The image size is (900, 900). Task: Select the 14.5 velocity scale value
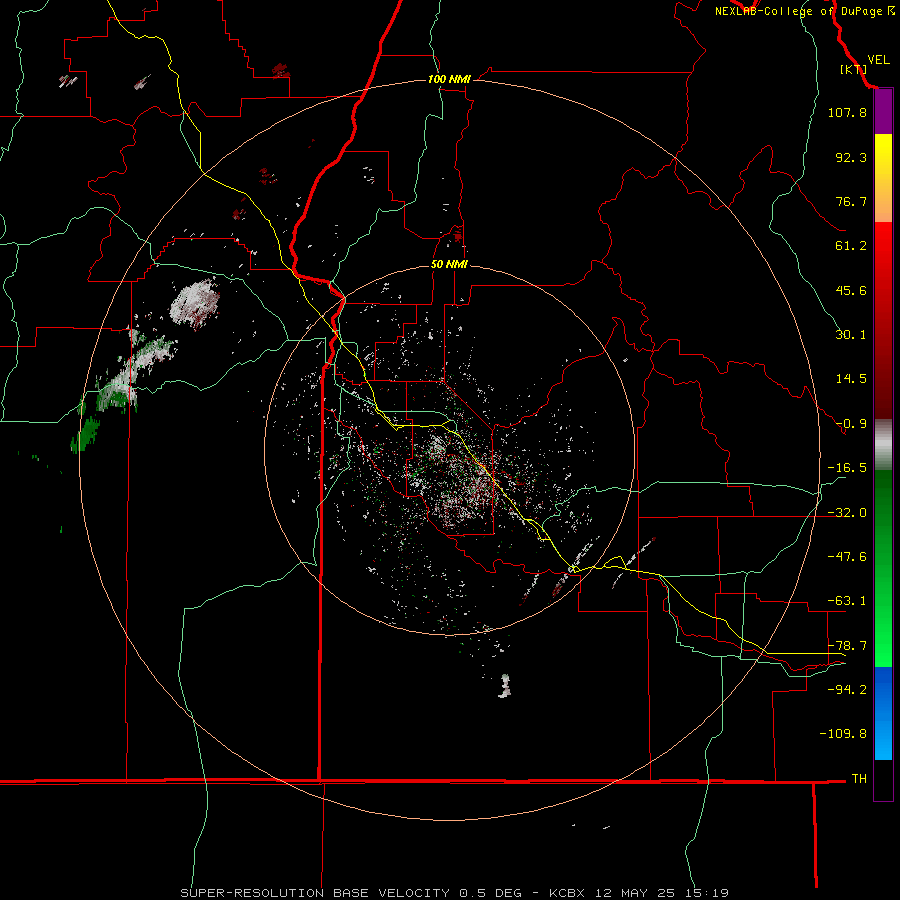(x=851, y=379)
